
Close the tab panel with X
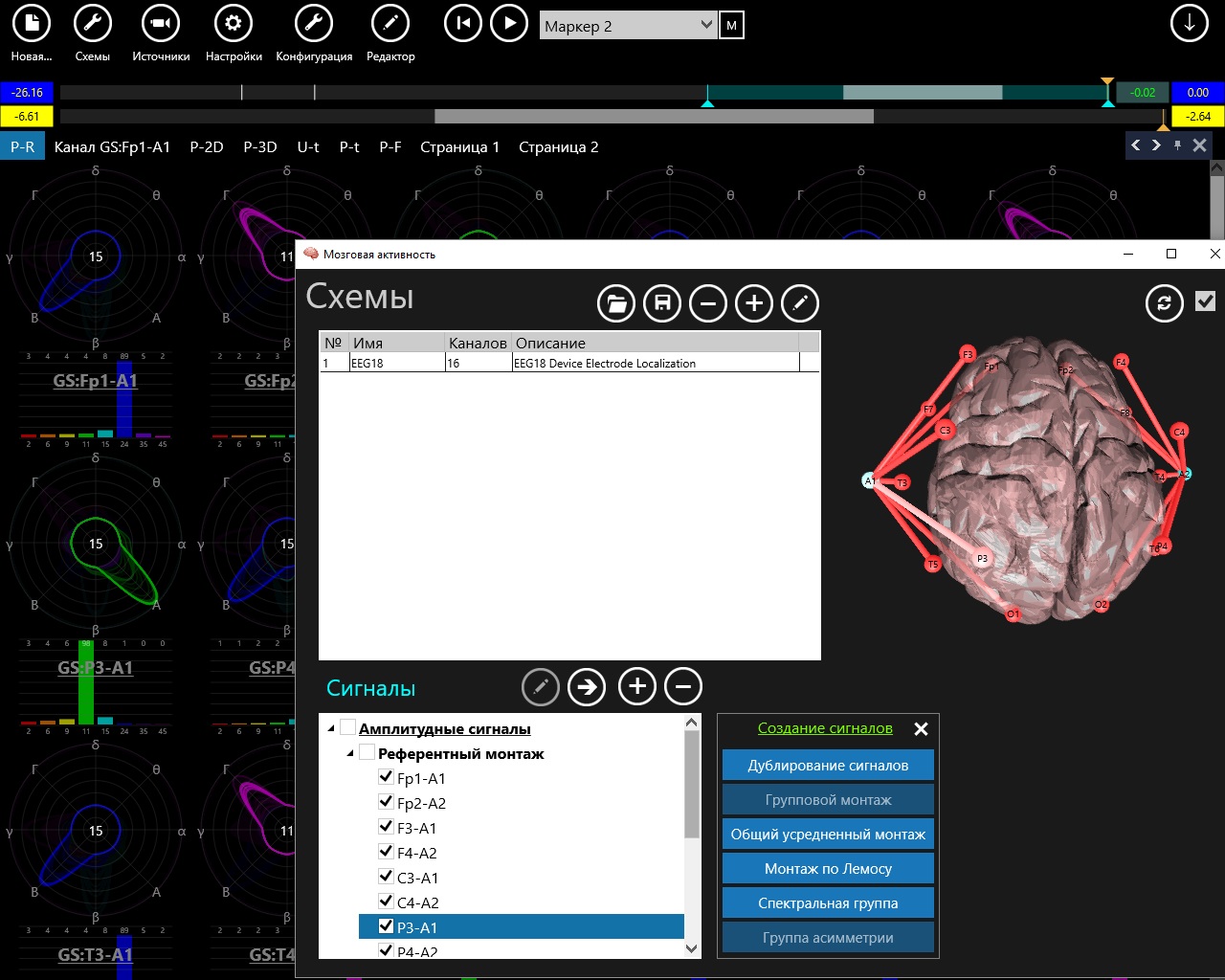[1199, 145]
